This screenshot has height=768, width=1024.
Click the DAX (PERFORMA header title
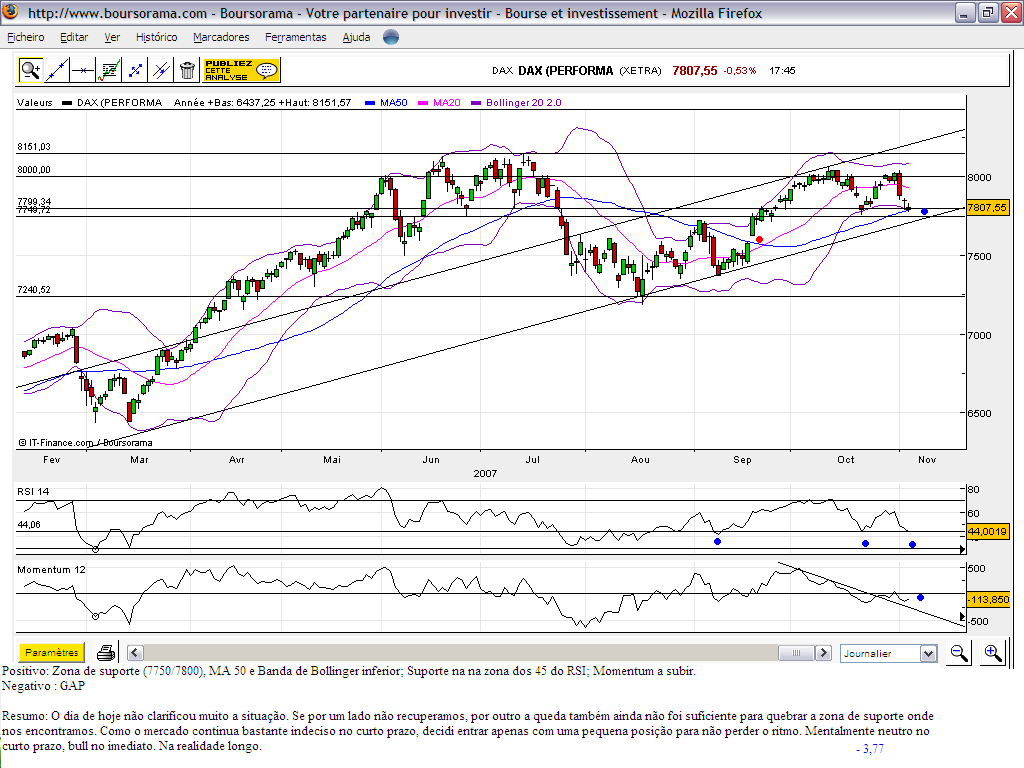[x=565, y=71]
